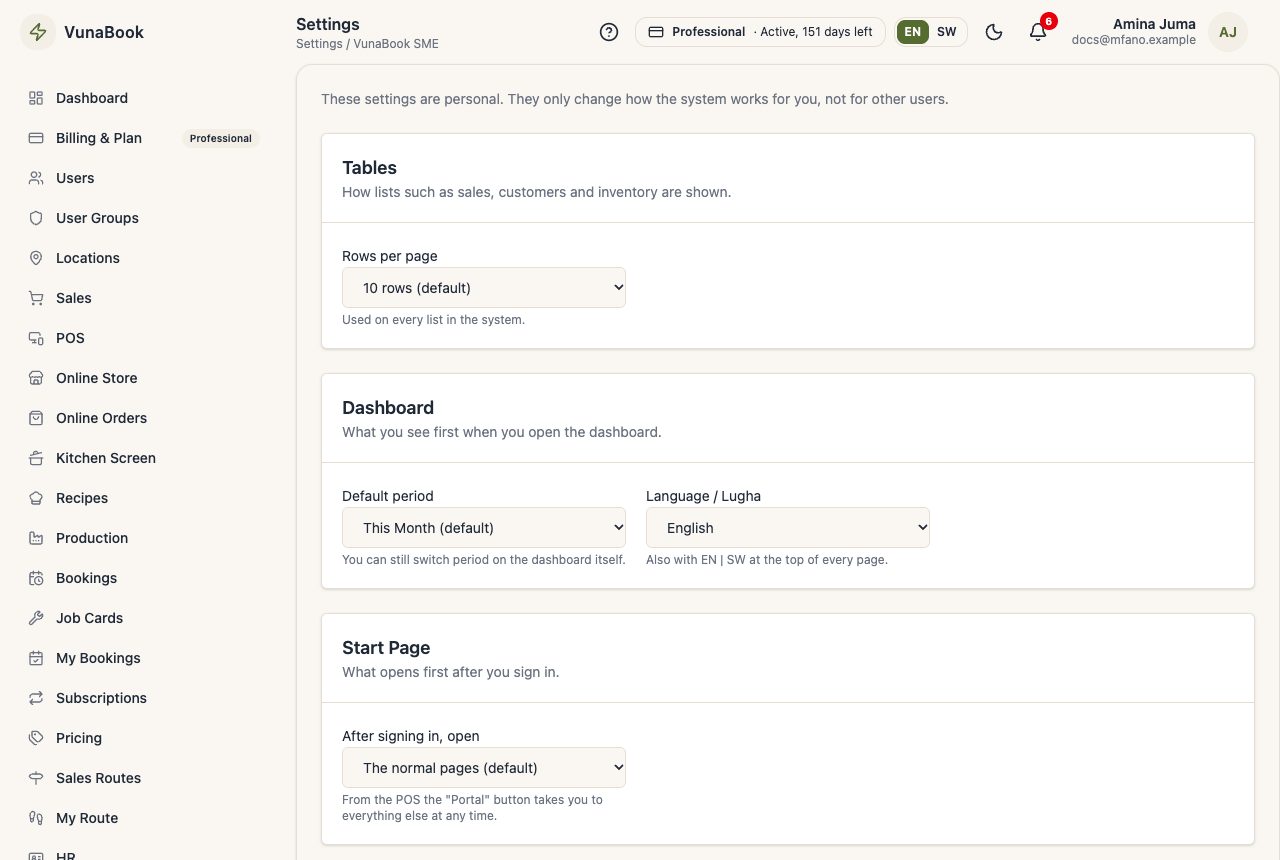The width and height of the screenshot is (1280, 860).
Task: Open the Rows per page dropdown
Action: pos(484,288)
